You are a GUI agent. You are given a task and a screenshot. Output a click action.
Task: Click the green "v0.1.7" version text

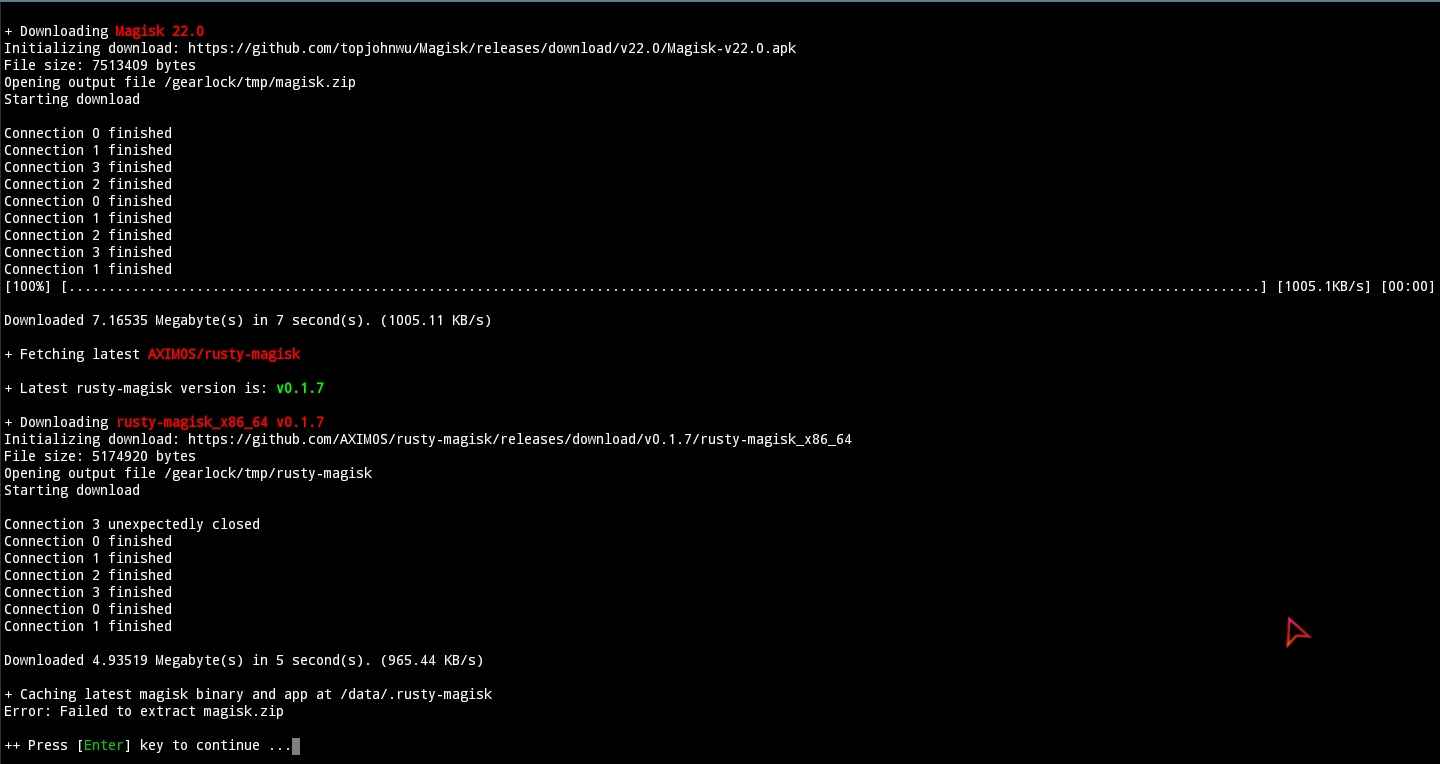[x=300, y=388]
